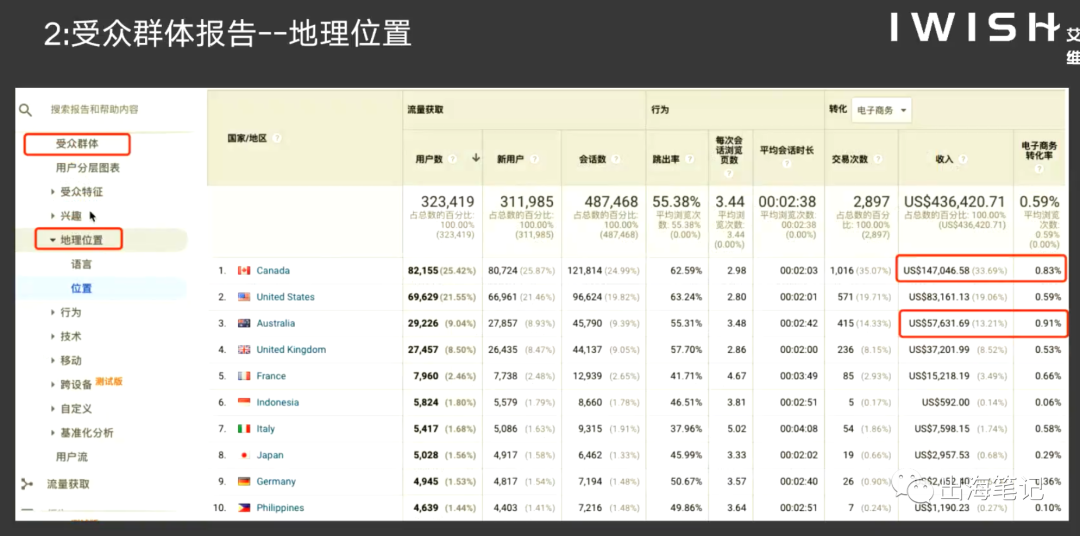The width and height of the screenshot is (1080, 536).
Task: Open the Canada country link
Action: pos(273,271)
